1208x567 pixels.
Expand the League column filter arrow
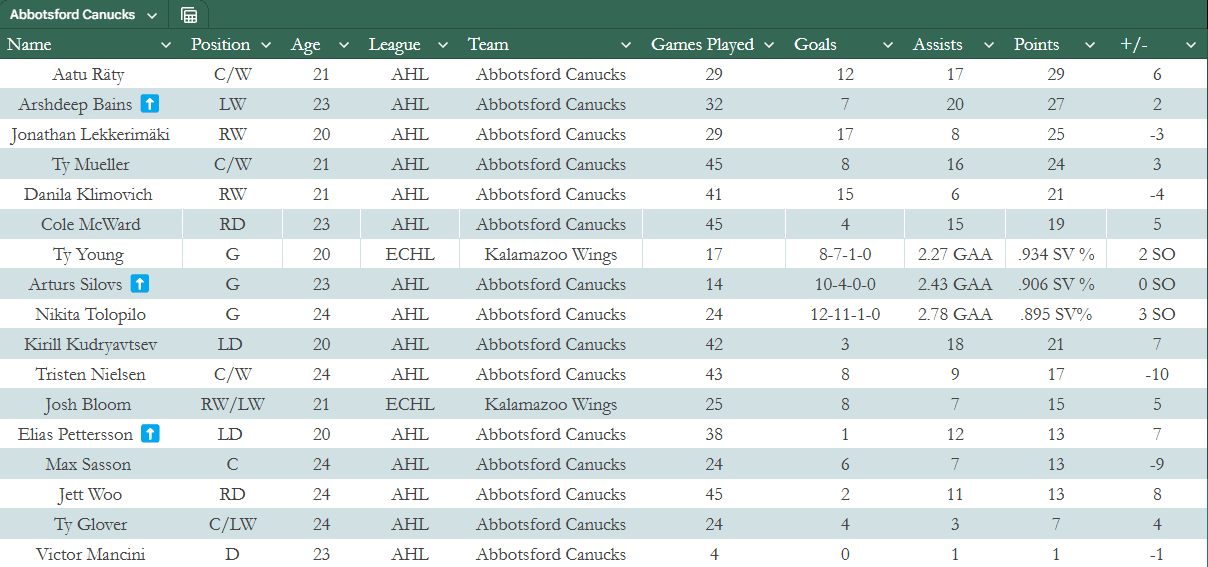tap(443, 45)
